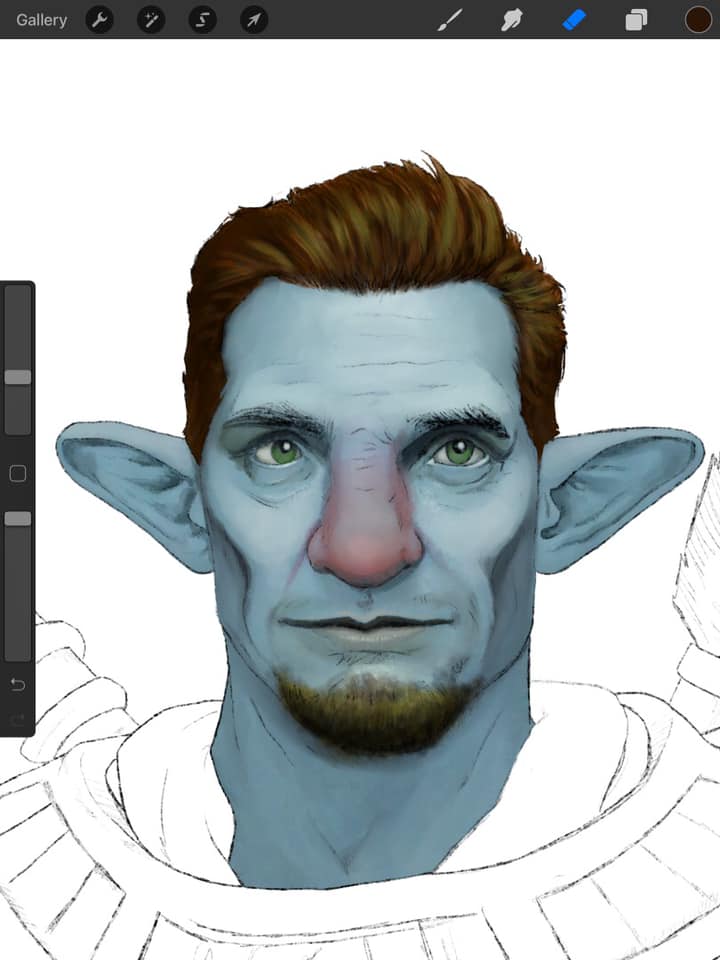Return to the Gallery

42,20
